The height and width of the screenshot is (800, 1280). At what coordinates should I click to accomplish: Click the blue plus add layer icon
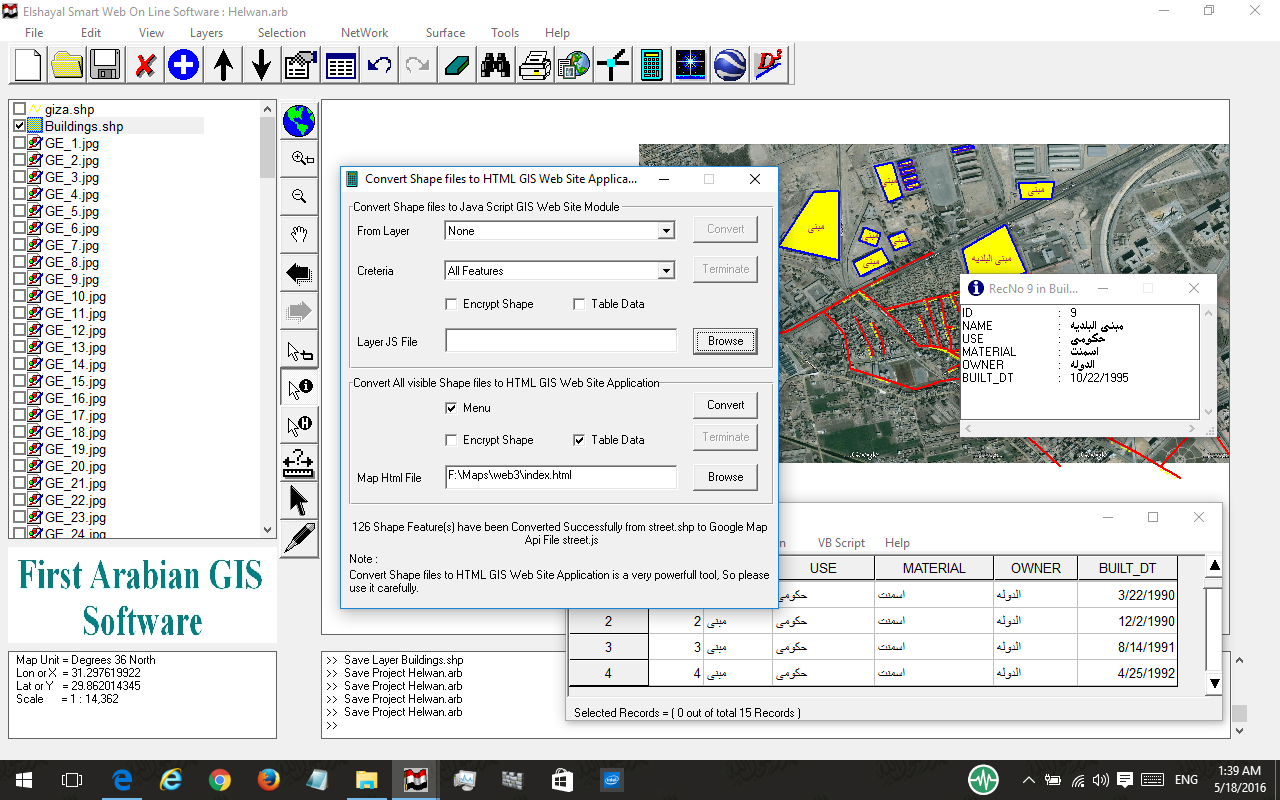click(x=183, y=66)
